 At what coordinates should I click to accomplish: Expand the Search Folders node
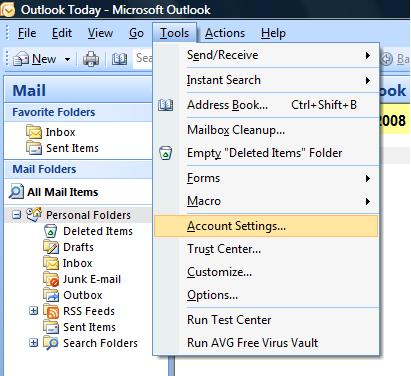(x=33, y=342)
